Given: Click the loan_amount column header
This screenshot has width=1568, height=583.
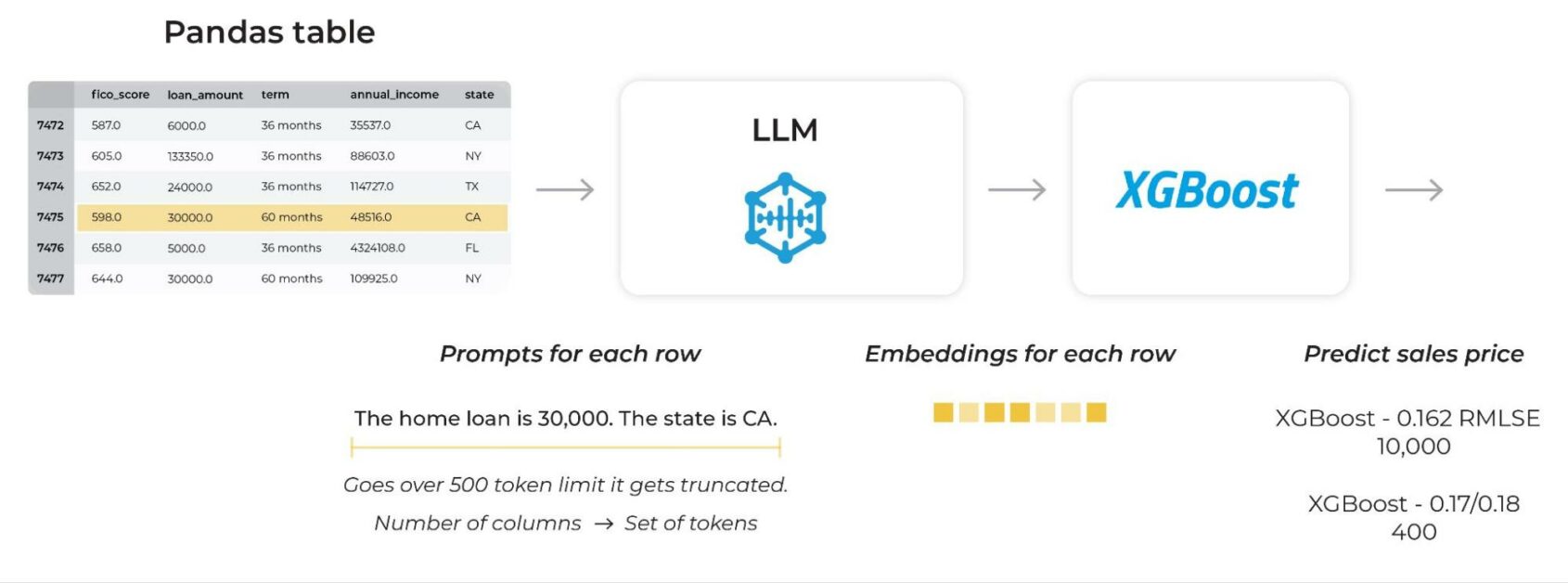Looking at the screenshot, I should coord(205,95).
